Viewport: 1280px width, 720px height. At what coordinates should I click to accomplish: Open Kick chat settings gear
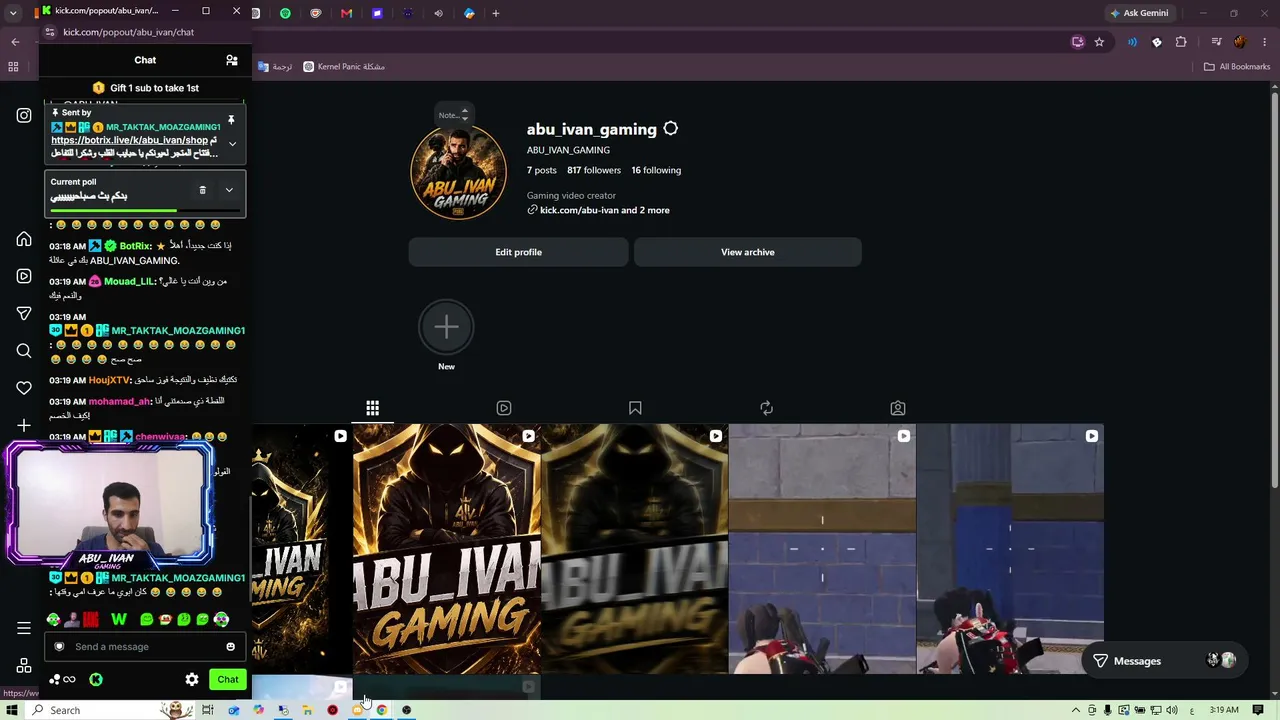[192, 680]
